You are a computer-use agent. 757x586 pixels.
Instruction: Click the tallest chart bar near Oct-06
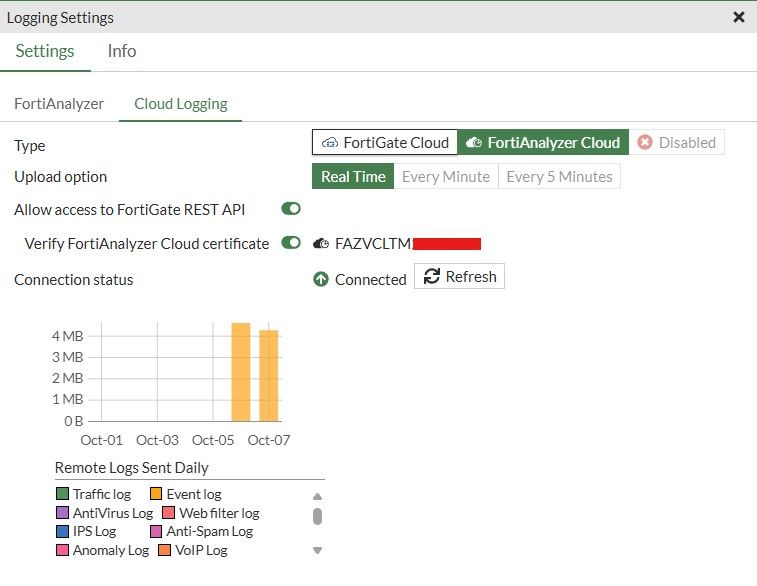tap(241, 372)
